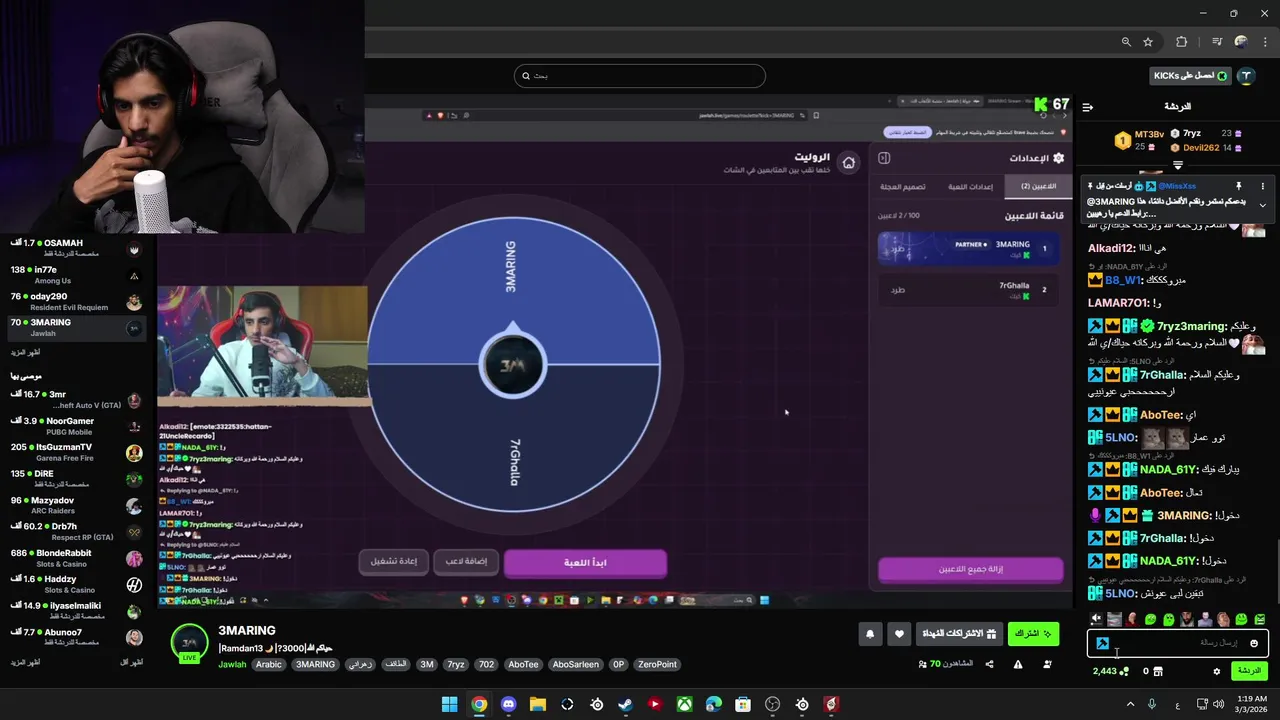Open pinned message three-dot menu
Image resolution: width=1280 pixels, height=720 pixels.
[1262, 186]
